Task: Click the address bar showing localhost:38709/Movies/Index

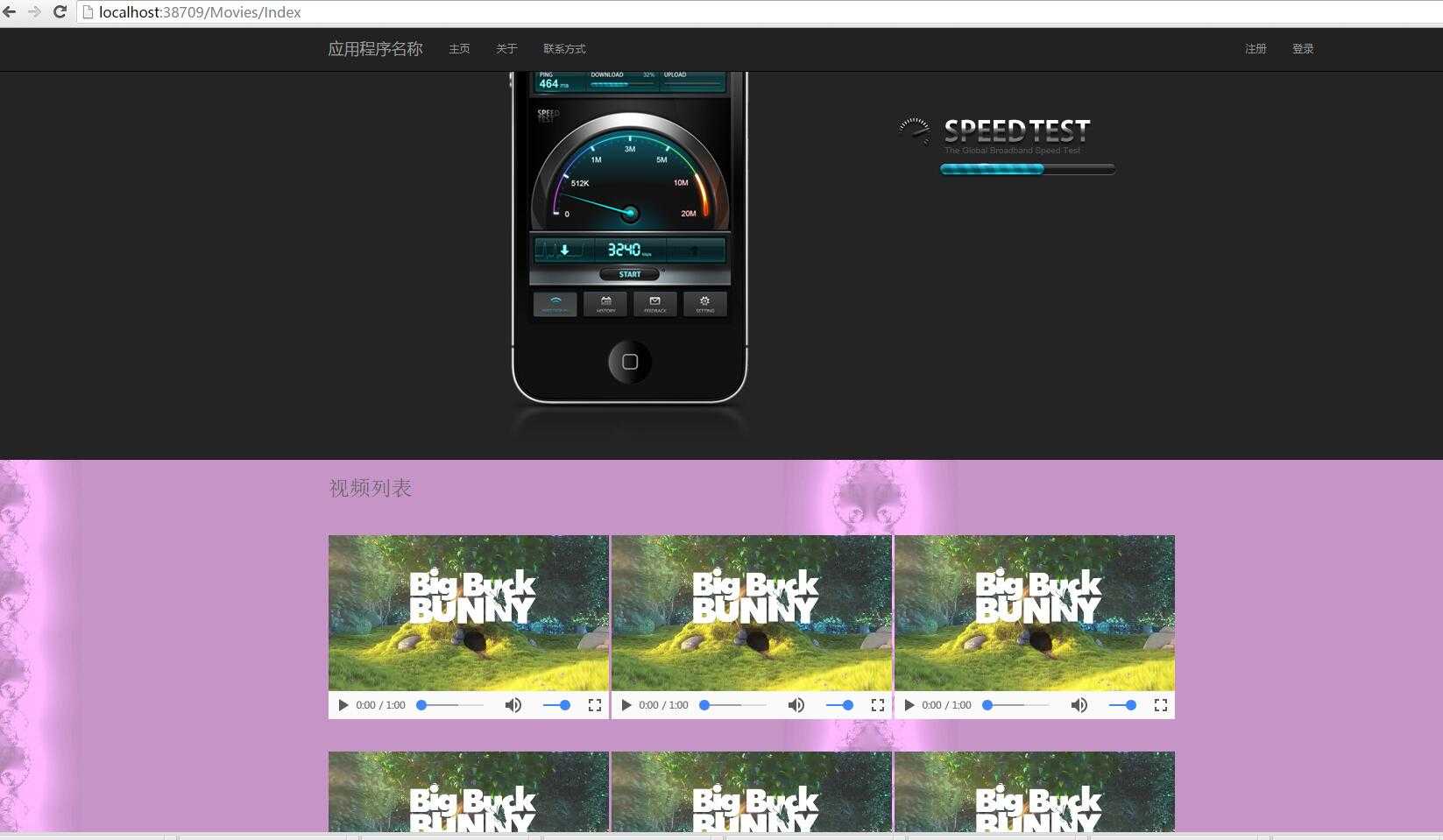Action: click(x=759, y=12)
